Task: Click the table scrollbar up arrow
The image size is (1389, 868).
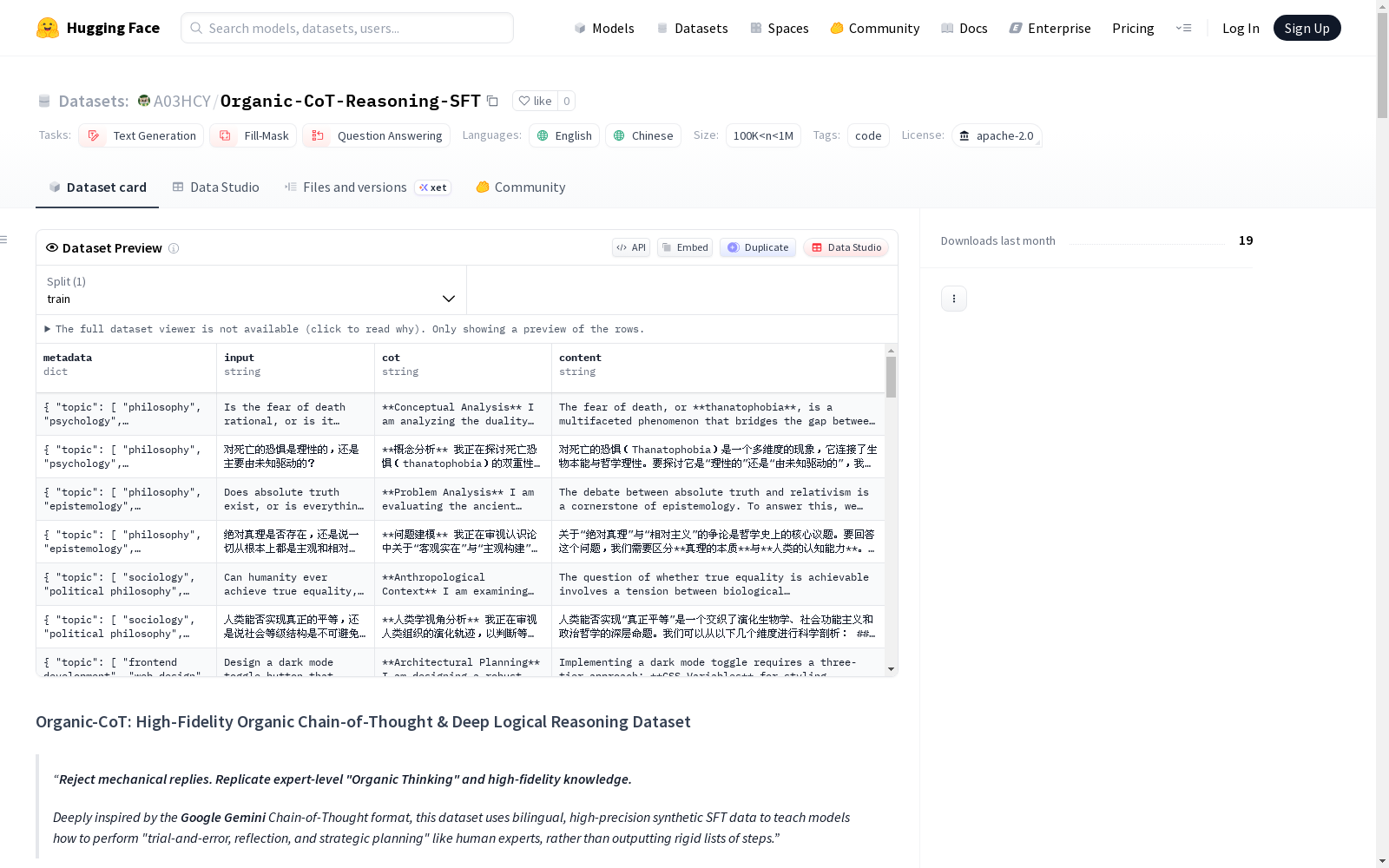Action: click(891, 351)
